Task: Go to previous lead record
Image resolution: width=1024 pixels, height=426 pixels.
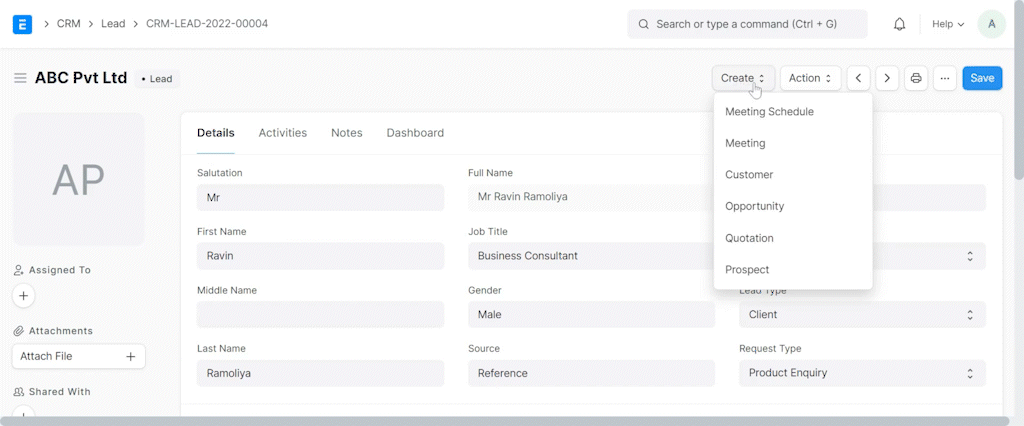Action: point(858,78)
